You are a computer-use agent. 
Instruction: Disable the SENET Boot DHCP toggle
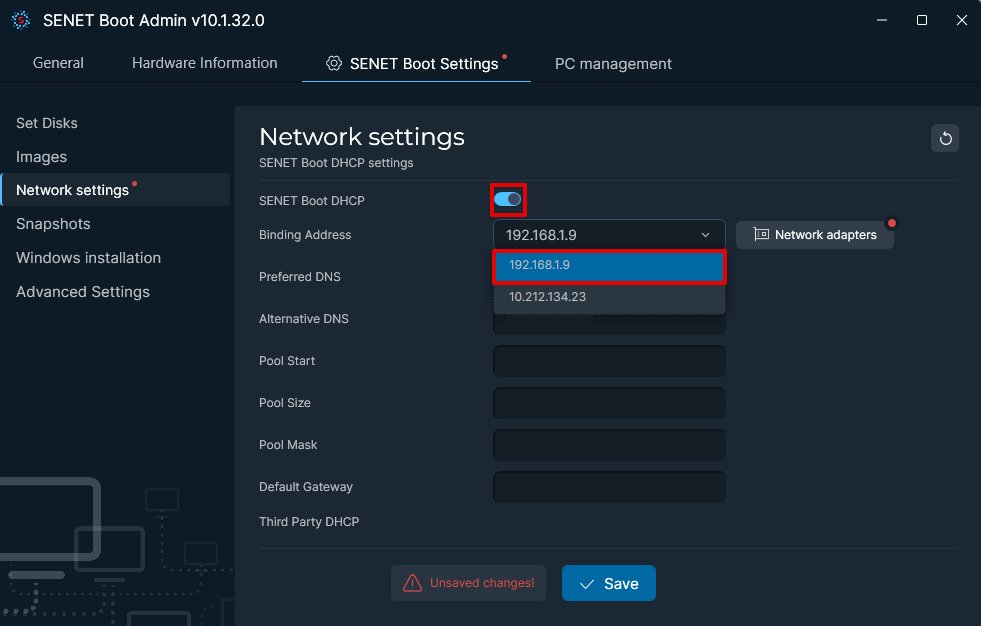pyautogui.click(x=508, y=200)
